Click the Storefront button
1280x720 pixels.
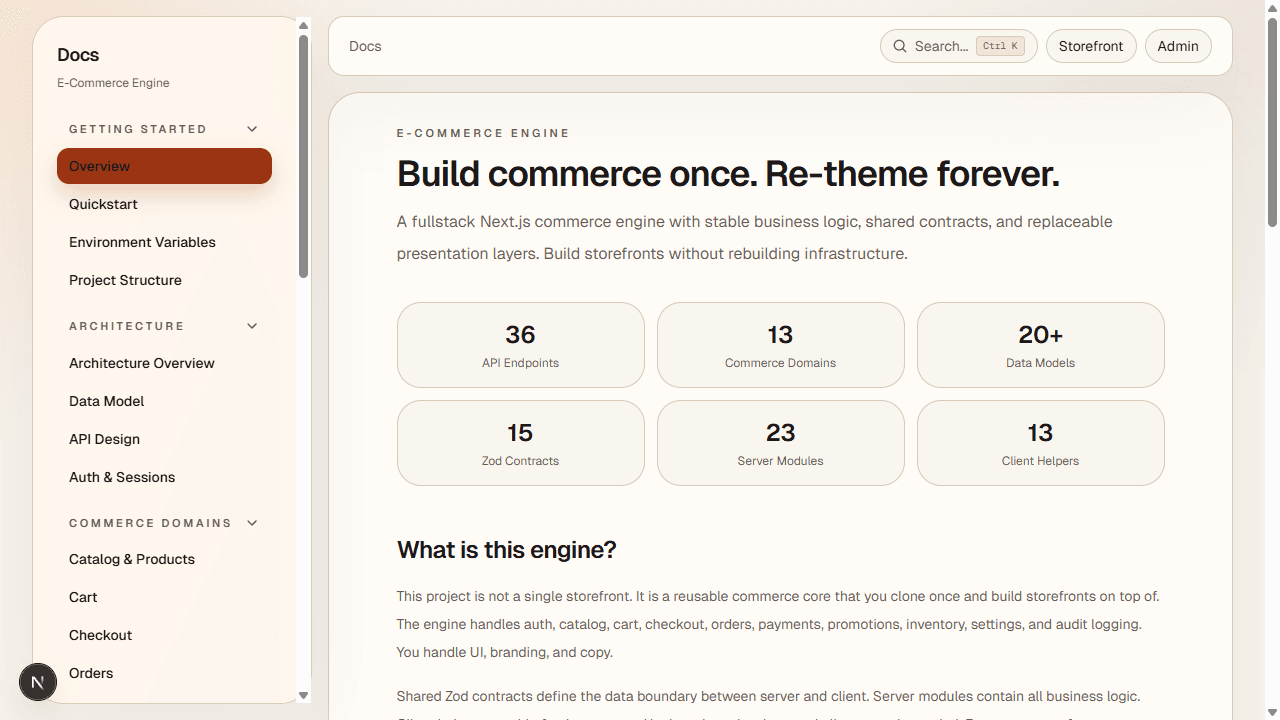(x=1091, y=46)
